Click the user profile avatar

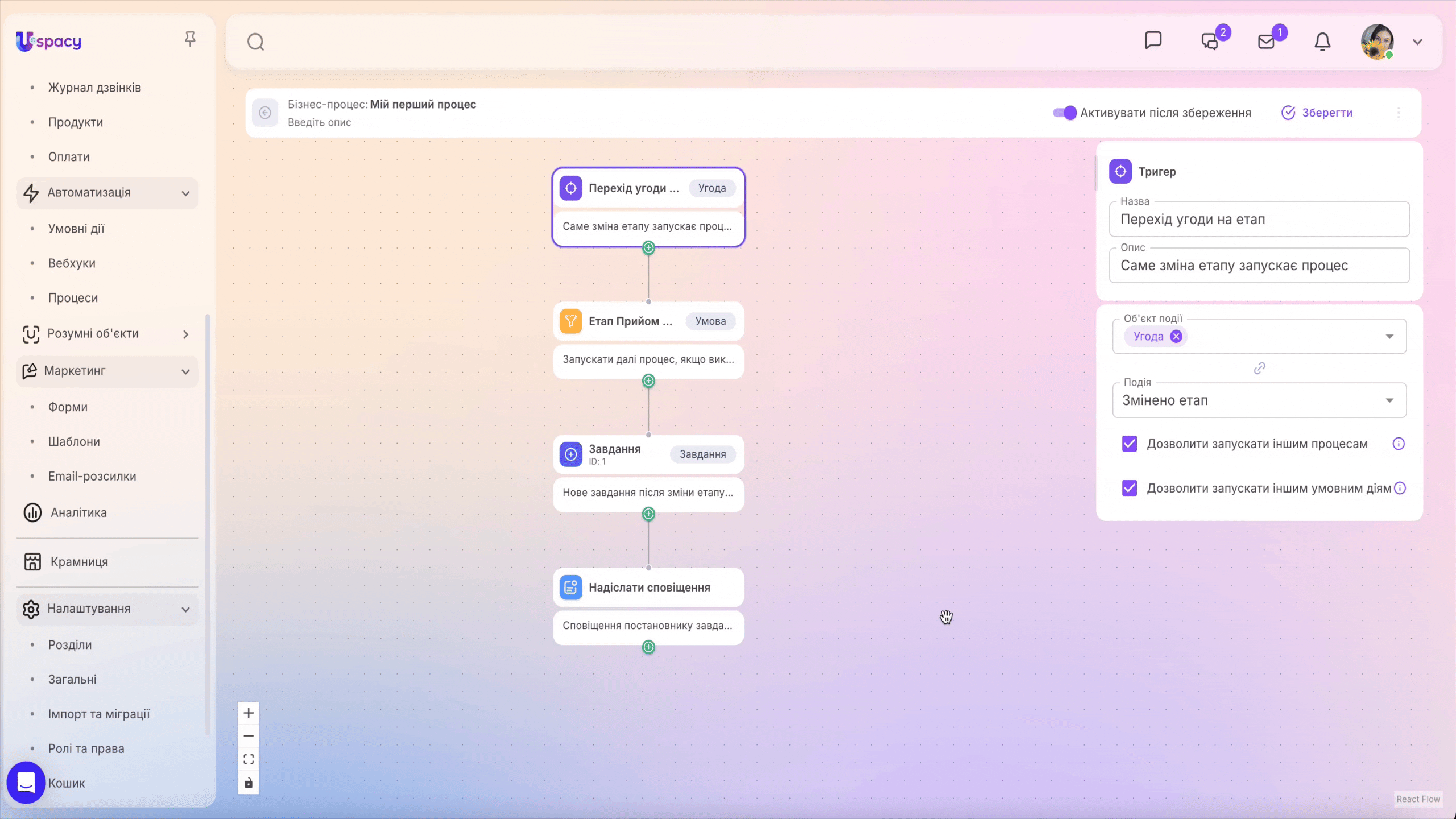click(x=1377, y=42)
